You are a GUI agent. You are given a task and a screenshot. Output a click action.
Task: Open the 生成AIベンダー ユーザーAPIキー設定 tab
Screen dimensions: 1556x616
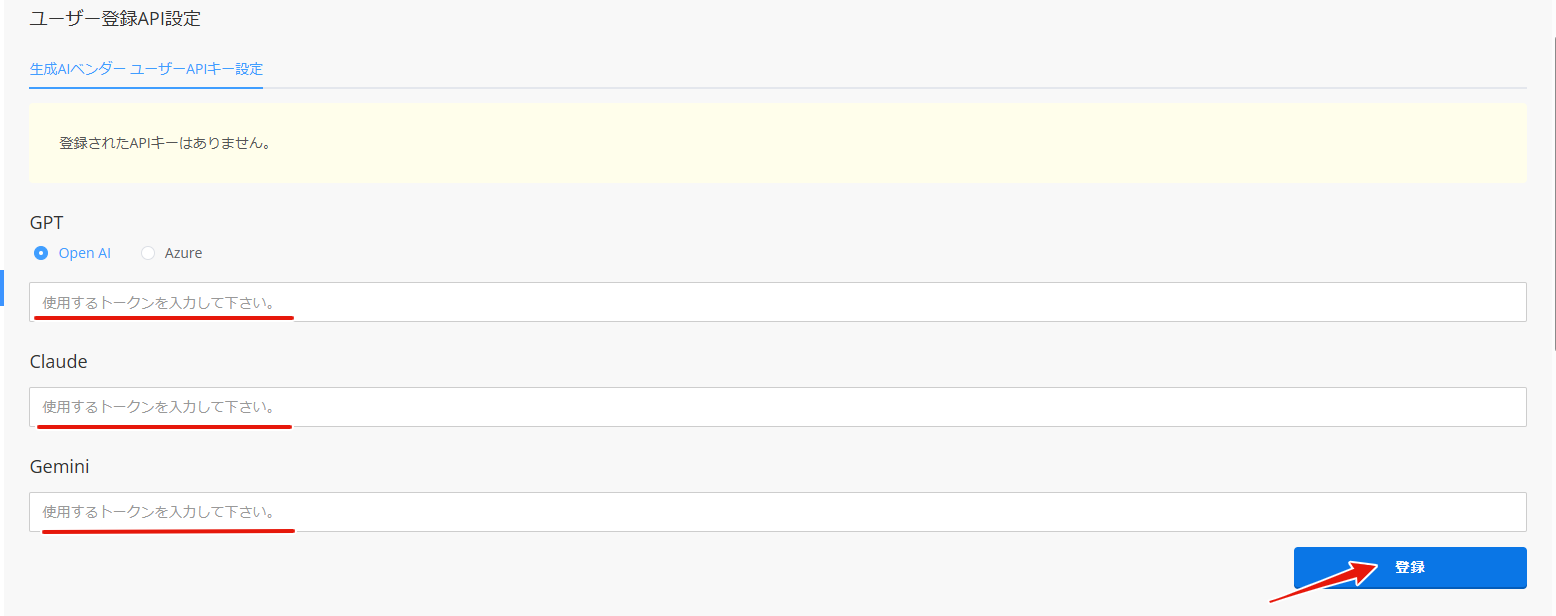click(146, 69)
